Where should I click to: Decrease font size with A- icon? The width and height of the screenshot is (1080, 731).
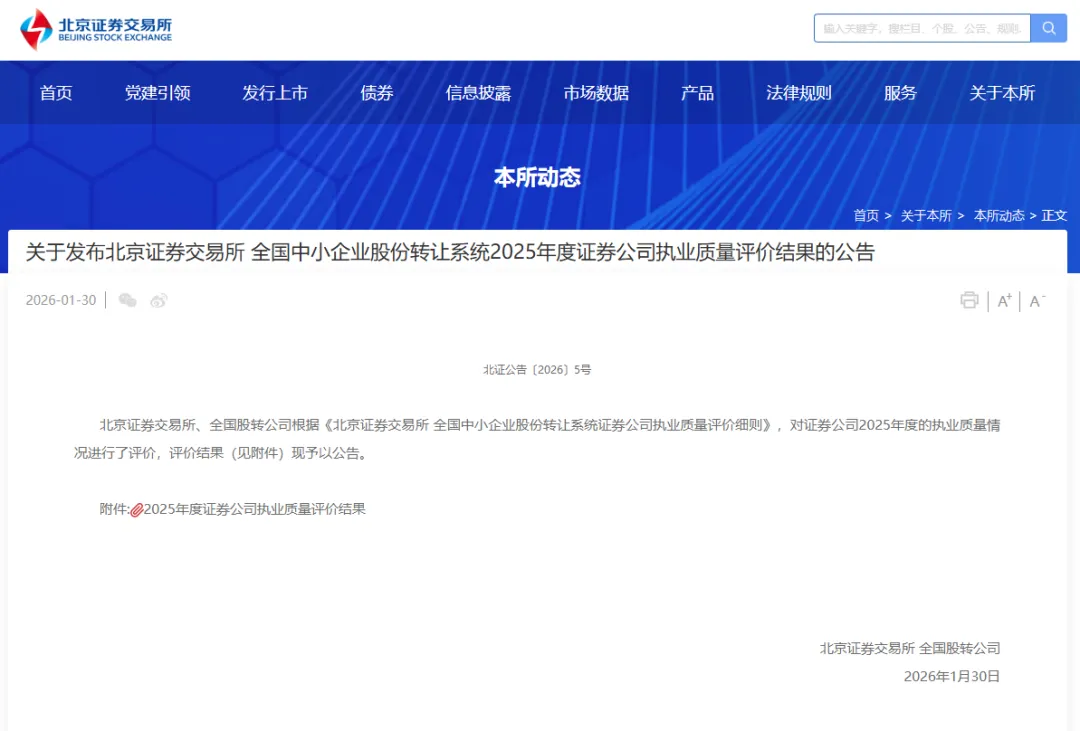coord(1037,300)
